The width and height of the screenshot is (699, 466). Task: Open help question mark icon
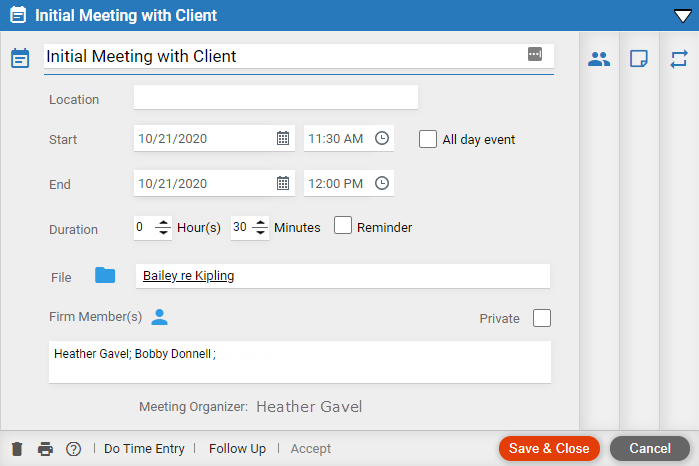[74, 449]
